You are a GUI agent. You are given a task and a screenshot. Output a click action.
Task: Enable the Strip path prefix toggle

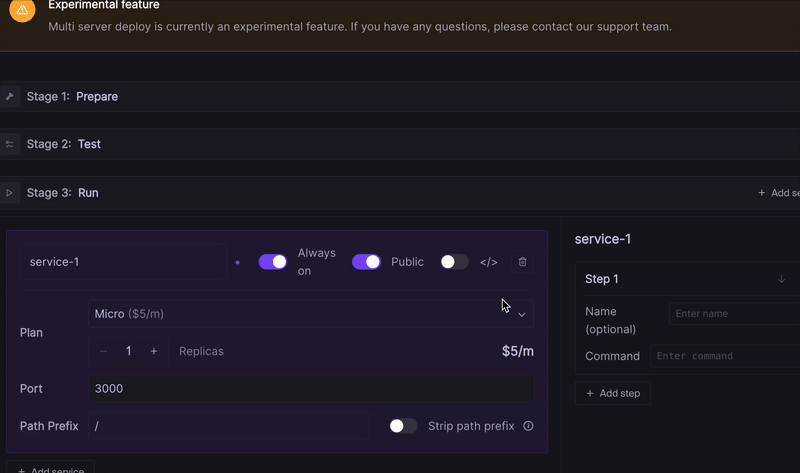pyautogui.click(x=403, y=426)
